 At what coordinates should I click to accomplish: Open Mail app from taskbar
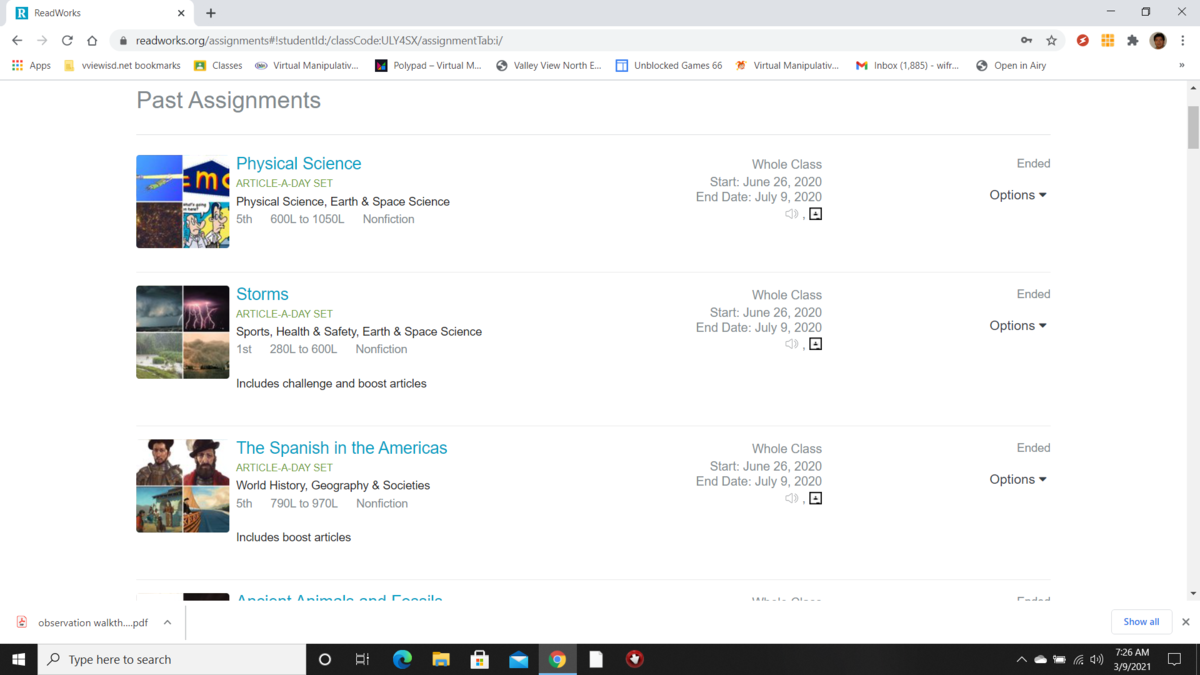(x=518, y=659)
